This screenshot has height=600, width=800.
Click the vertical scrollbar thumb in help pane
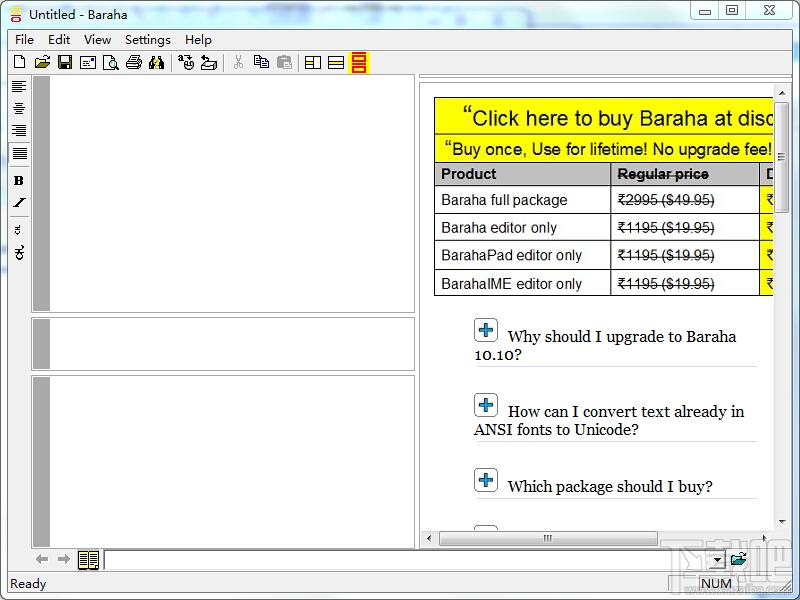[781, 157]
